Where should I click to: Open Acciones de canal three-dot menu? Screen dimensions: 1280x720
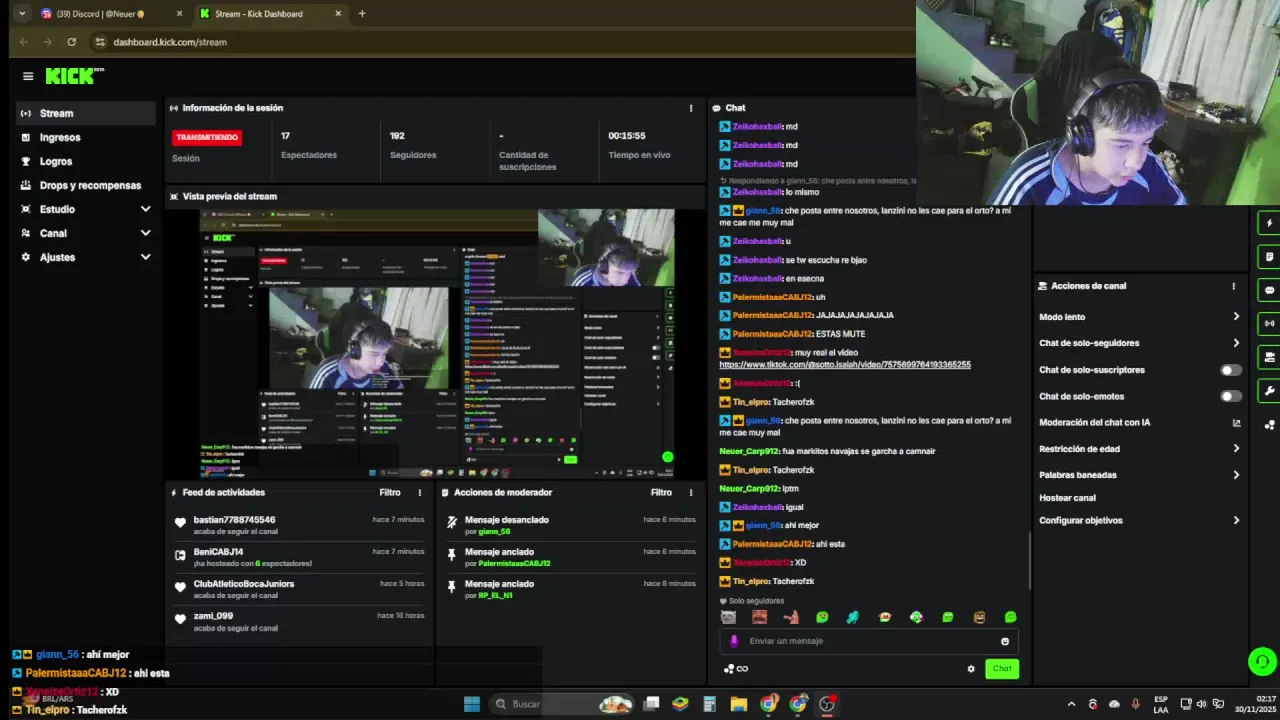pyautogui.click(x=1233, y=286)
